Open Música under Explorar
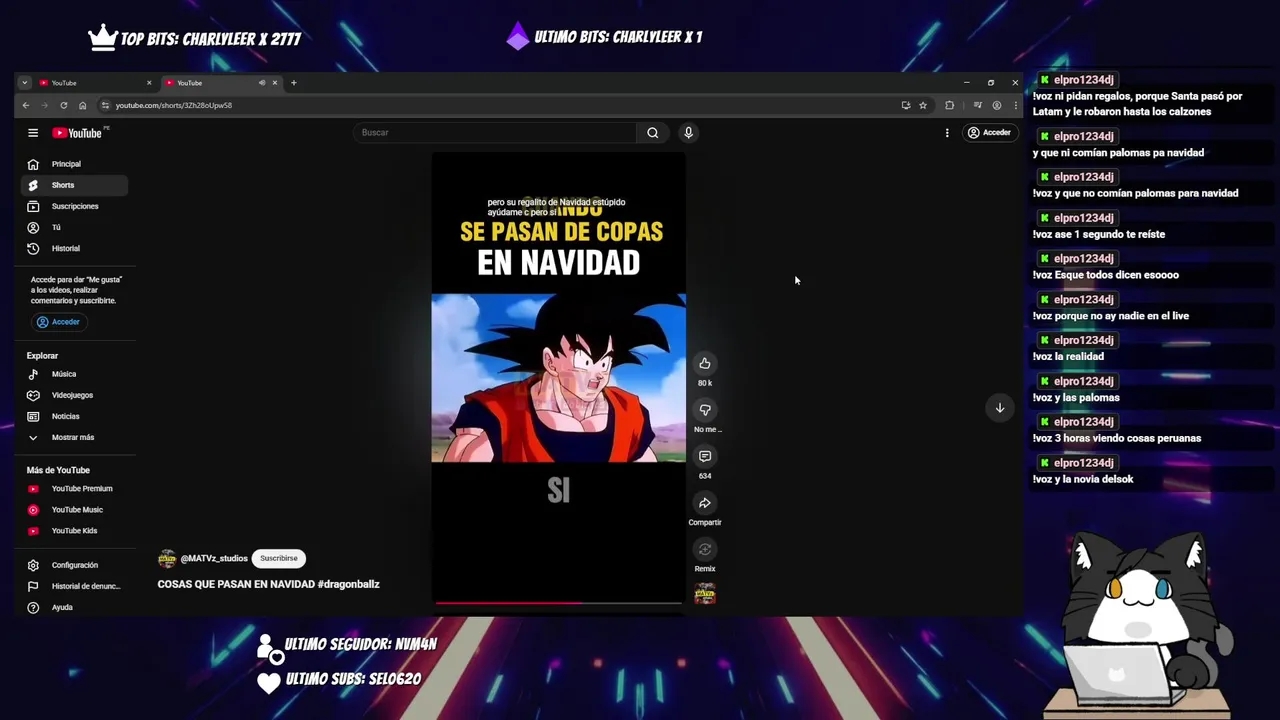Image resolution: width=1280 pixels, height=720 pixels. [74, 374]
